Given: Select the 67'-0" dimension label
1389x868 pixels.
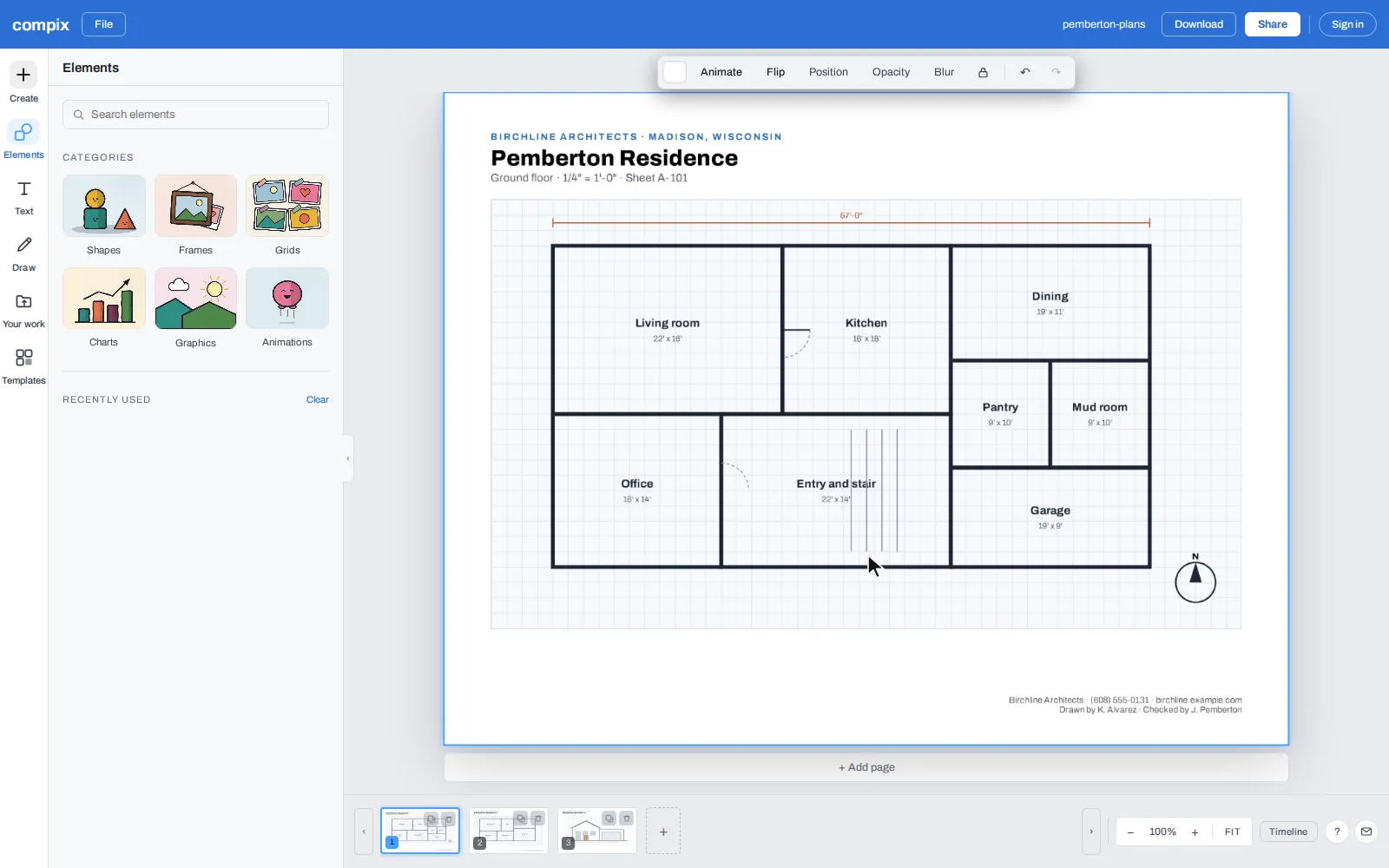Looking at the screenshot, I should [x=851, y=215].
